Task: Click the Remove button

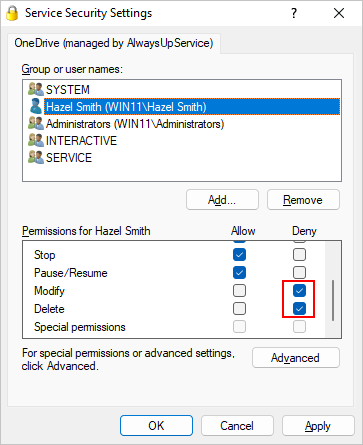Action: coord(303,200)
